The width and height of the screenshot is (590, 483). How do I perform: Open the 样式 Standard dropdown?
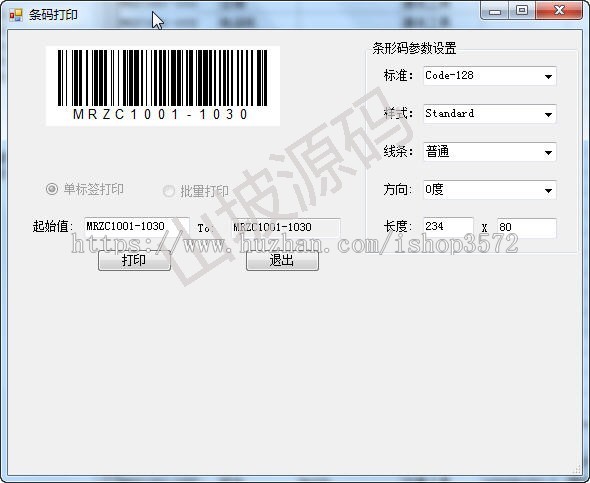point(490,114)
